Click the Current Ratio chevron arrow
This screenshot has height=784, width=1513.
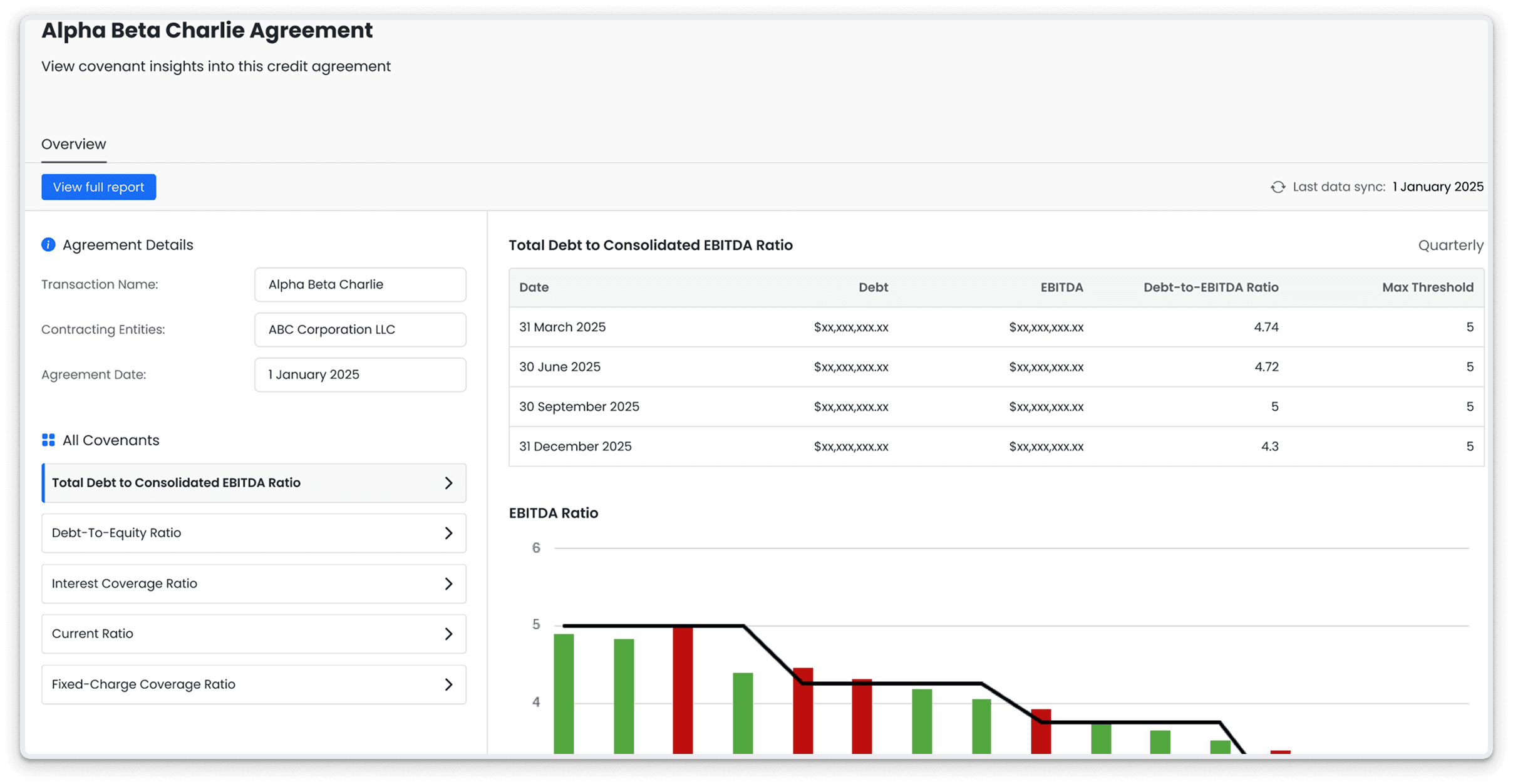tap(448, 634)
